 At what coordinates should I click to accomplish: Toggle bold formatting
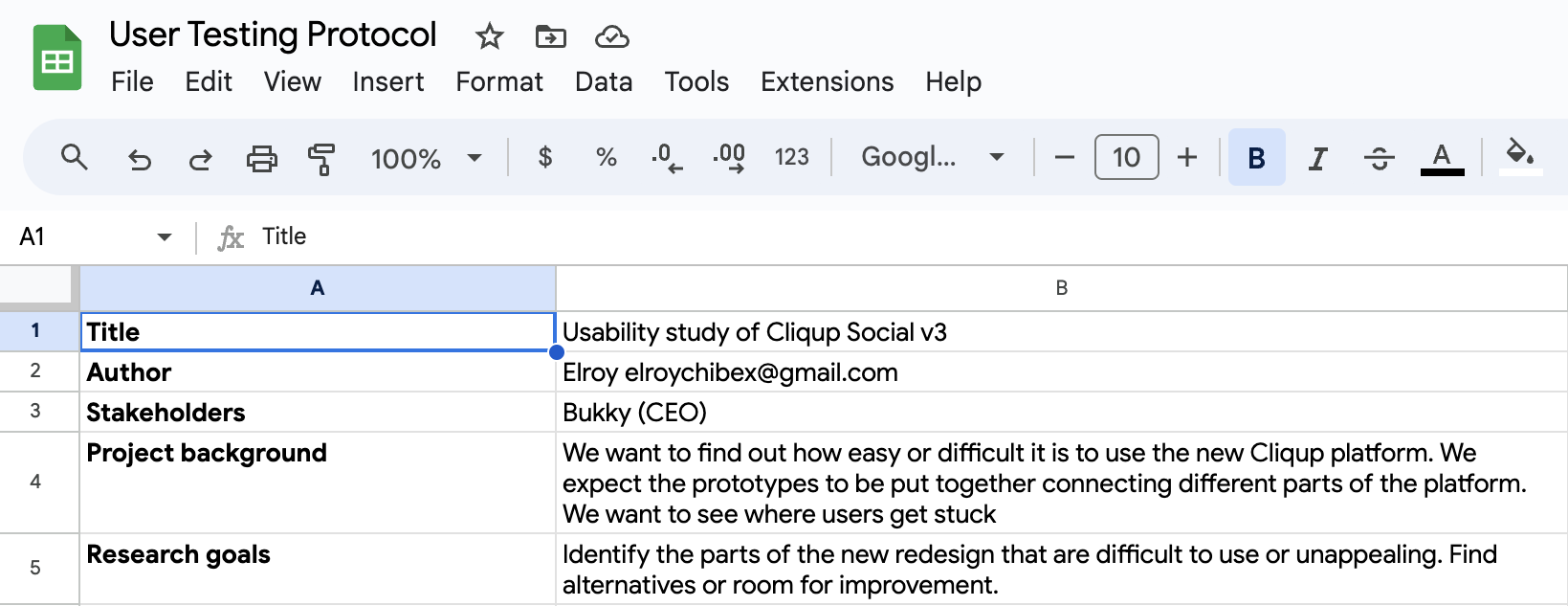(1257, 157)
